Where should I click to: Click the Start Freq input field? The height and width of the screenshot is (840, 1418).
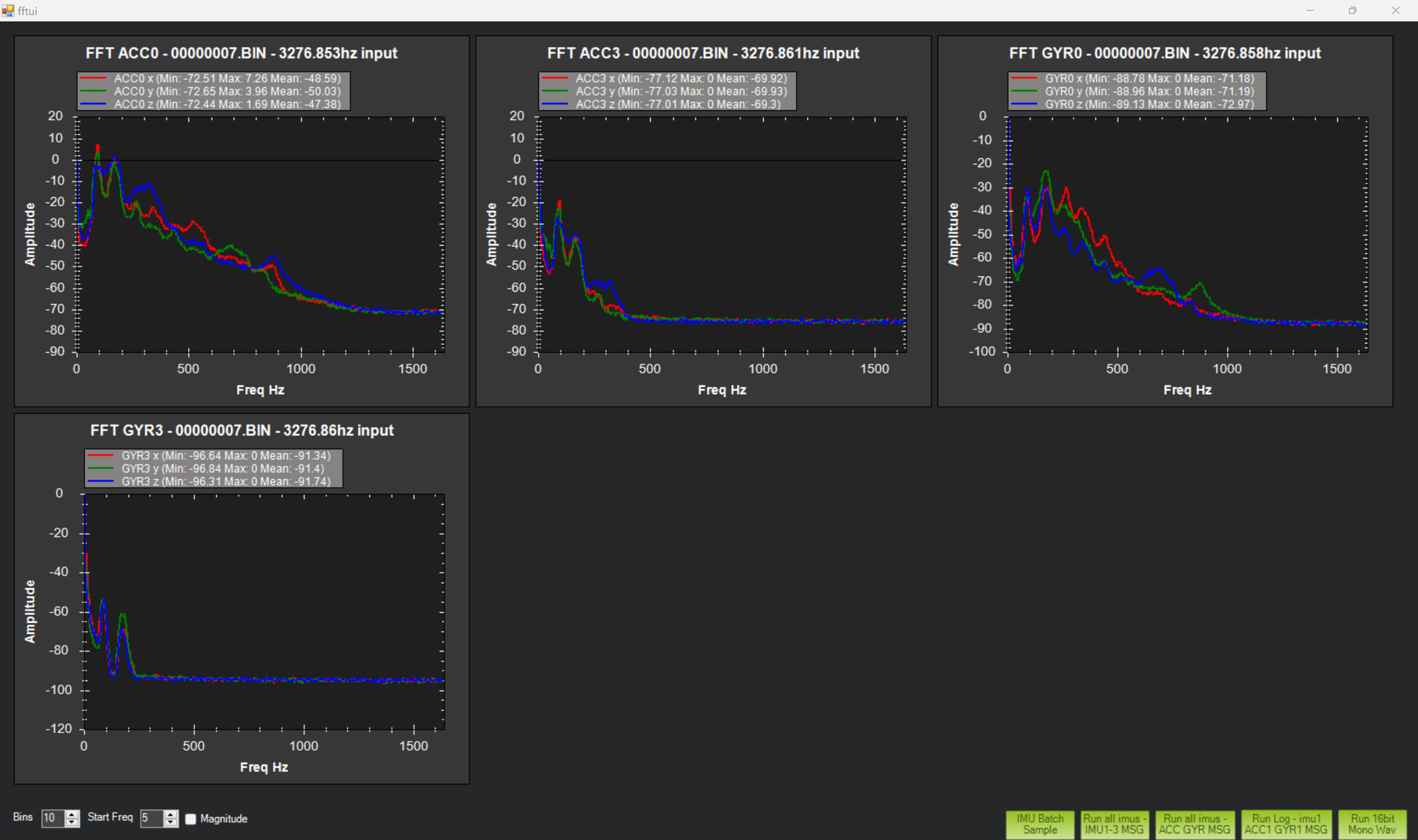151,818
